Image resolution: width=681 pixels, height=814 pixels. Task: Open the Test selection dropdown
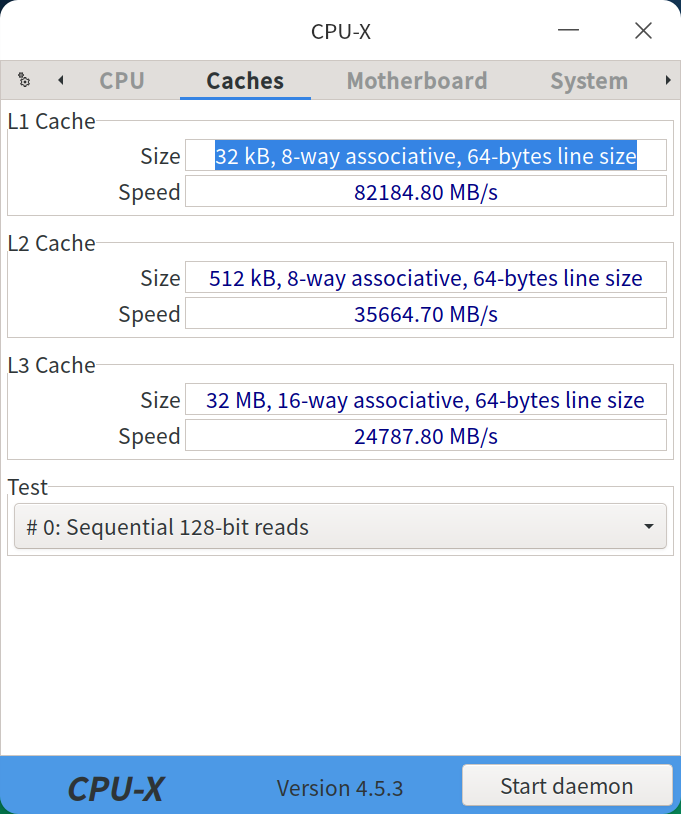[340, 527]
